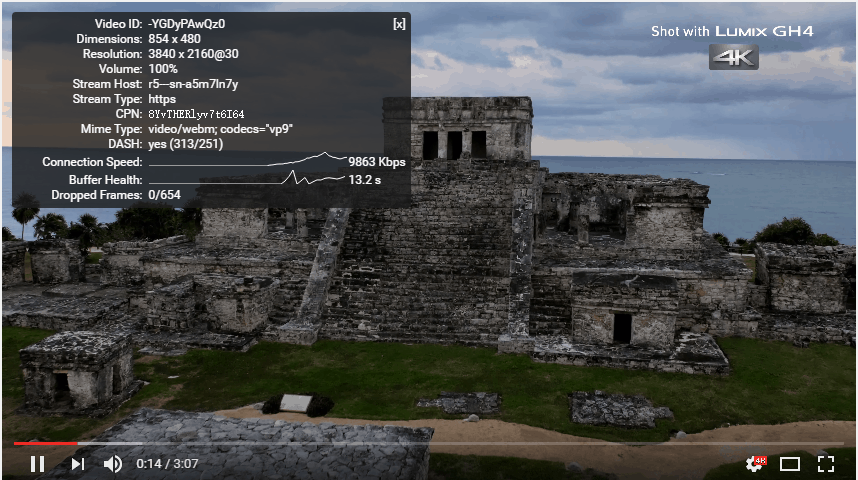Click the Stream Host value r5---sn-a5m7ln7y
The image size is (858, 480).
point(193,84)
